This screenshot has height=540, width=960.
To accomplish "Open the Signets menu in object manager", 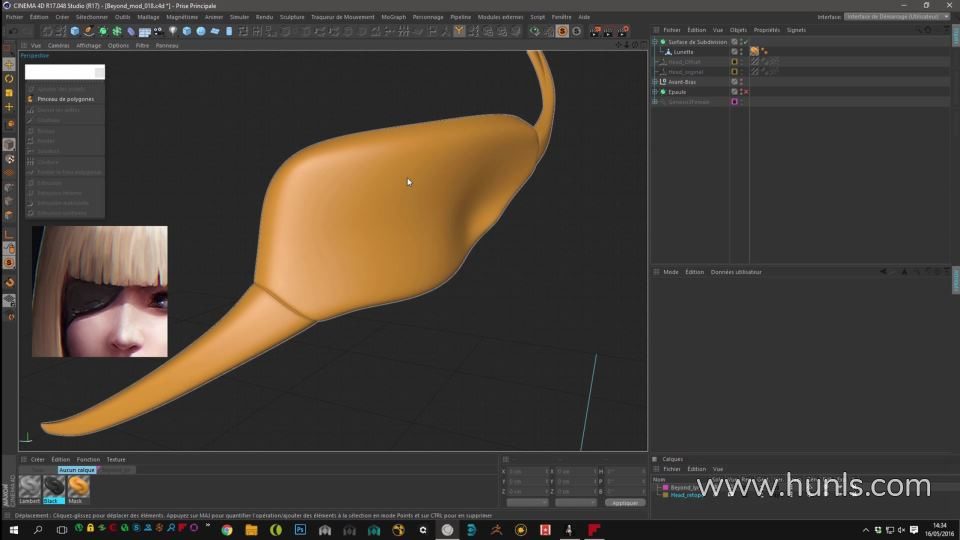I will [796, 30].
